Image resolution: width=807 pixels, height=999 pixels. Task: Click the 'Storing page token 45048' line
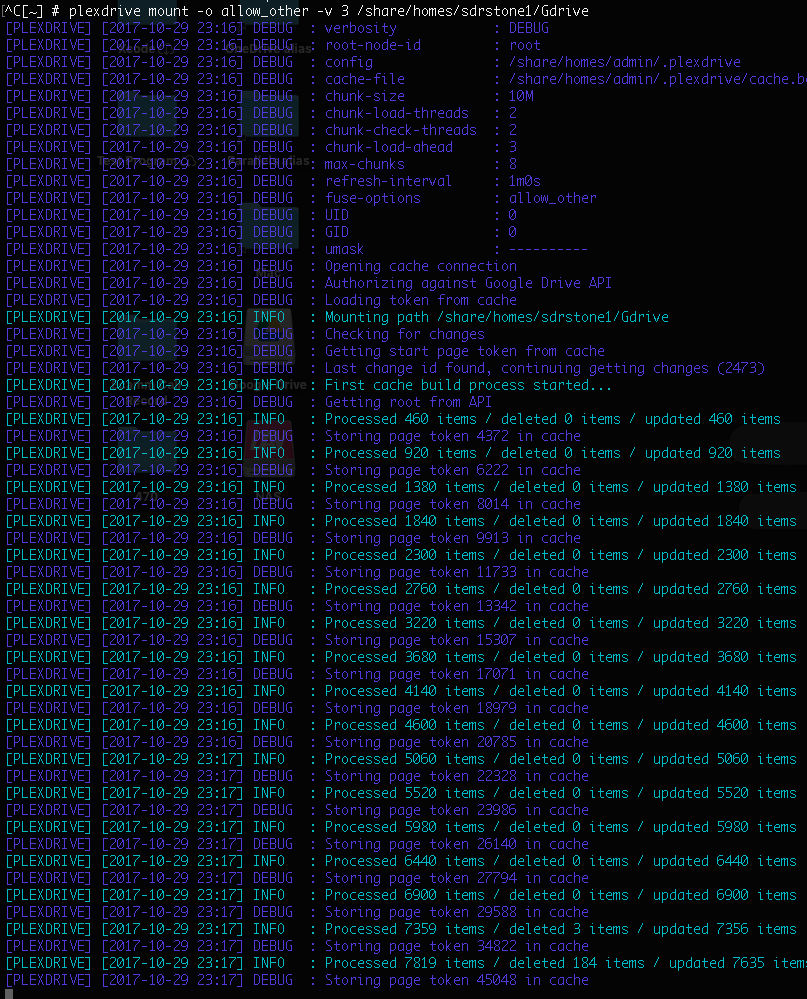pyautogui.click(x=456, y=980)
